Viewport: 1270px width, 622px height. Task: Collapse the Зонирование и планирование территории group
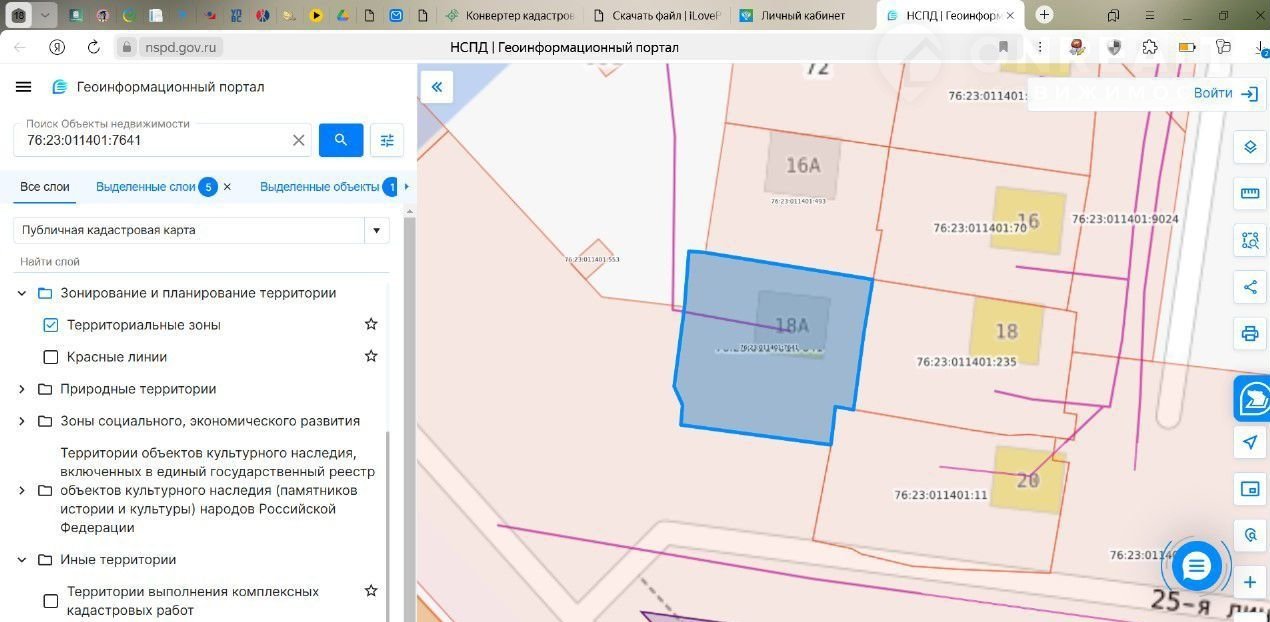pos(22,293)
